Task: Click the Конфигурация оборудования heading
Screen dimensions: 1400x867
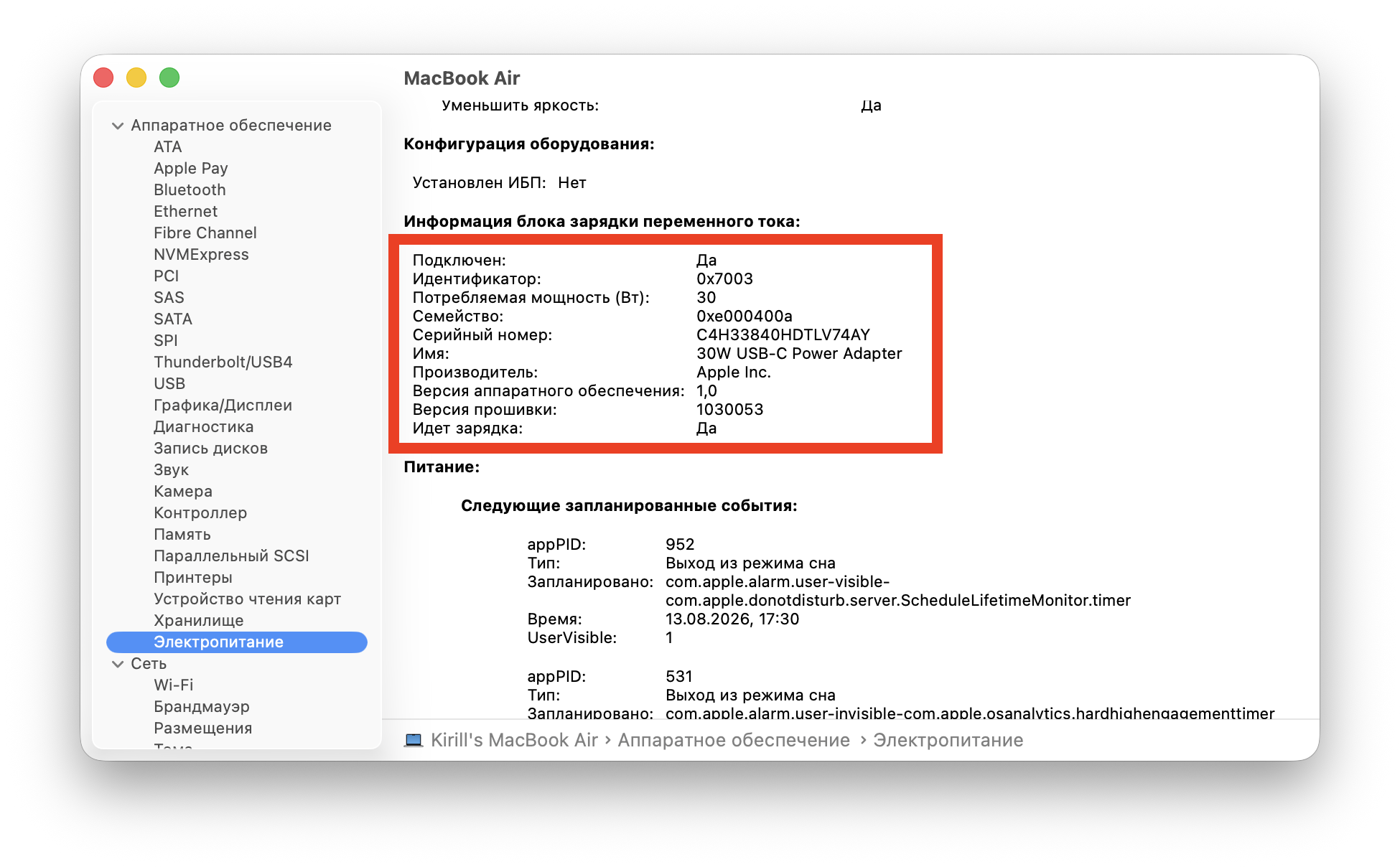Action: coord(529,144)
